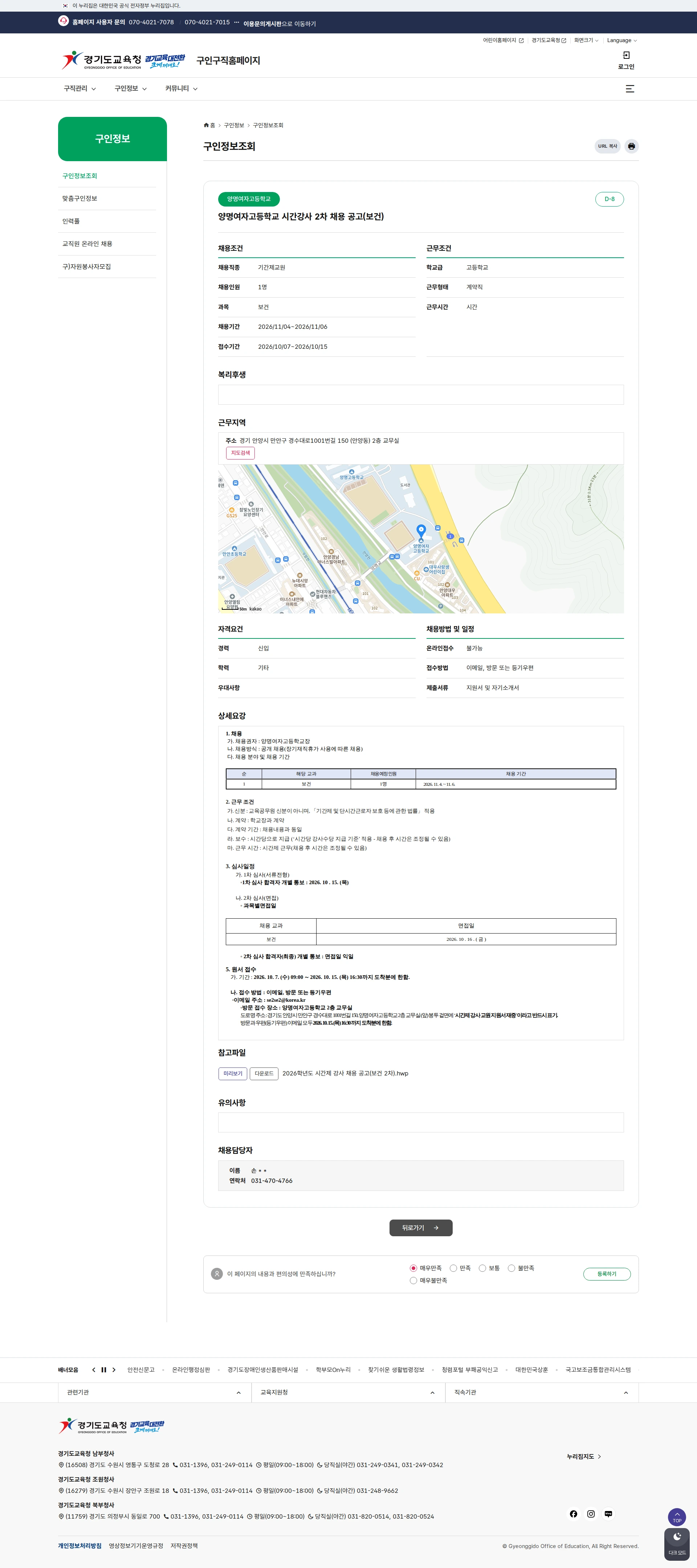The width and height of the screenshot is (697, 1568).
Task: Click the login icon
Action: (x=626, y=56)
